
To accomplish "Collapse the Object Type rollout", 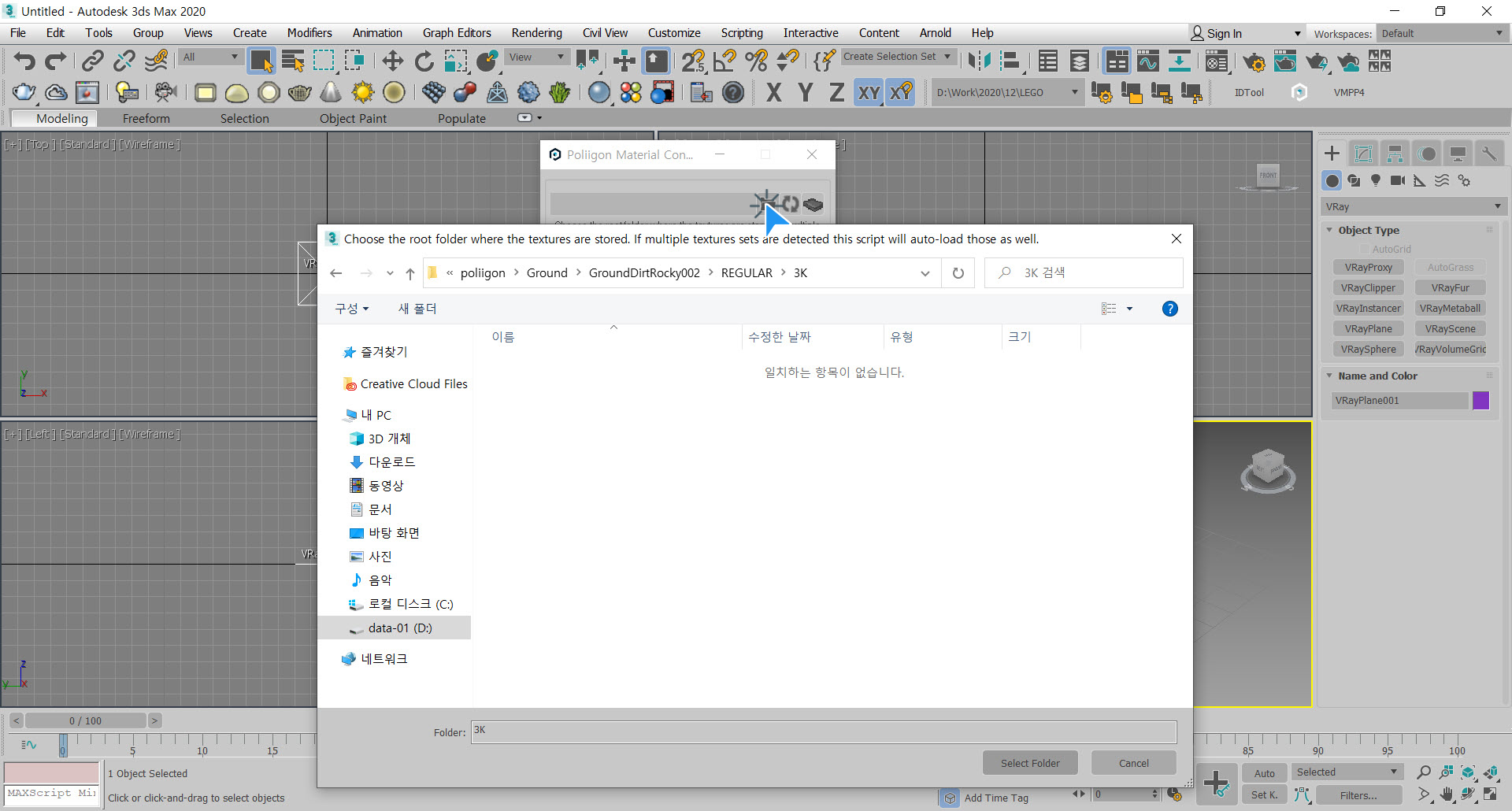I will pos(1369,231).
